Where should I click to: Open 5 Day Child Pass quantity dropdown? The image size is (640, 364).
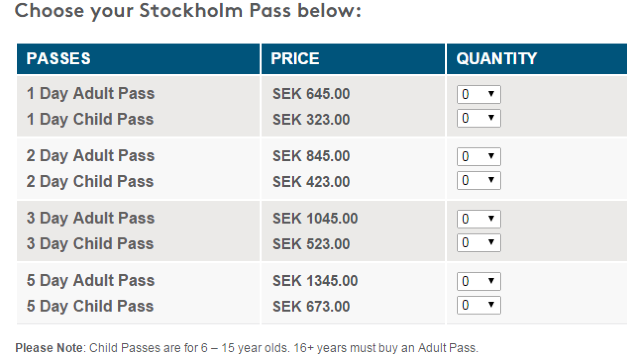pyautogui.click(x=478, y=305)
